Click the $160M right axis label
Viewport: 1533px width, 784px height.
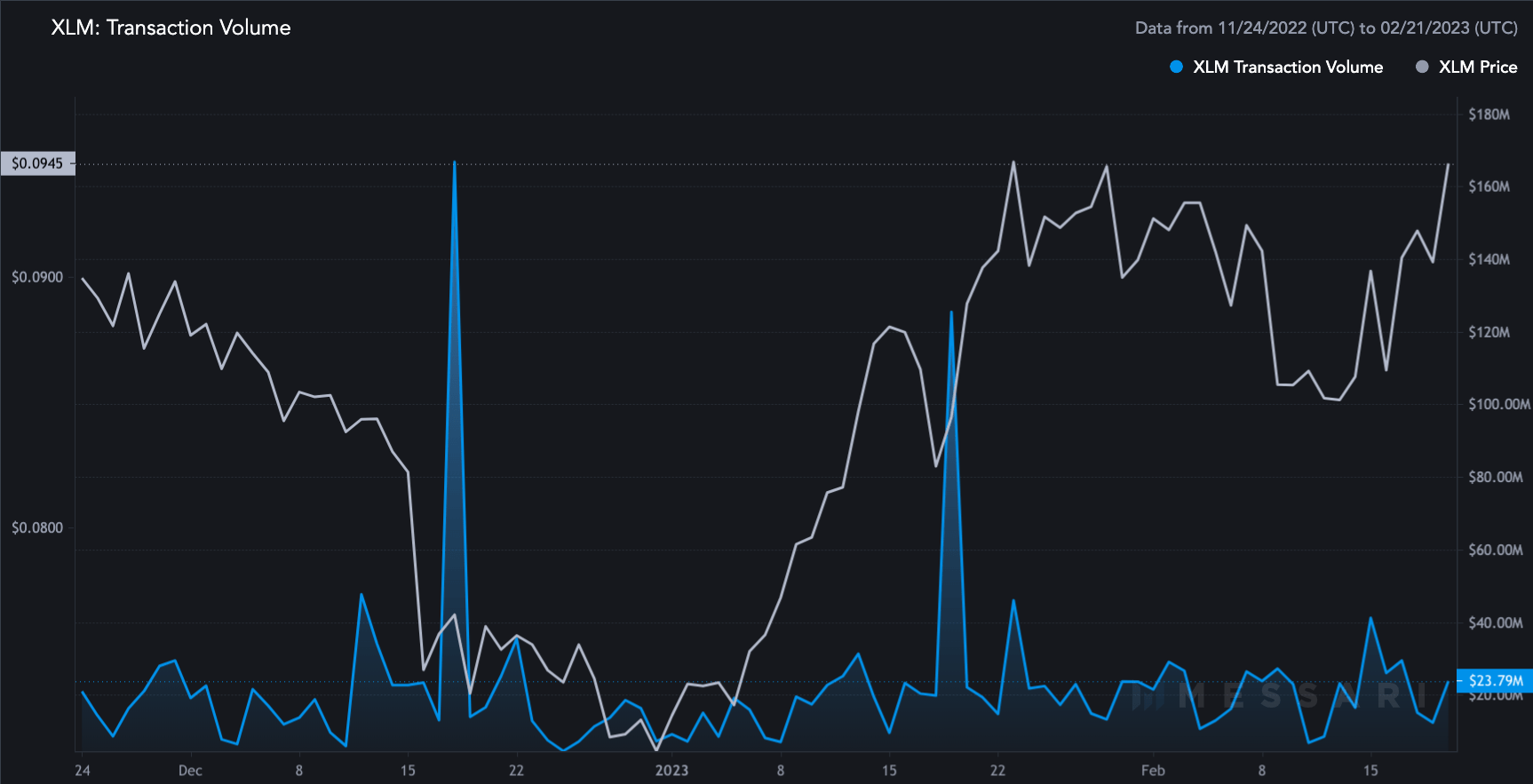click(x=1489, y=186)
